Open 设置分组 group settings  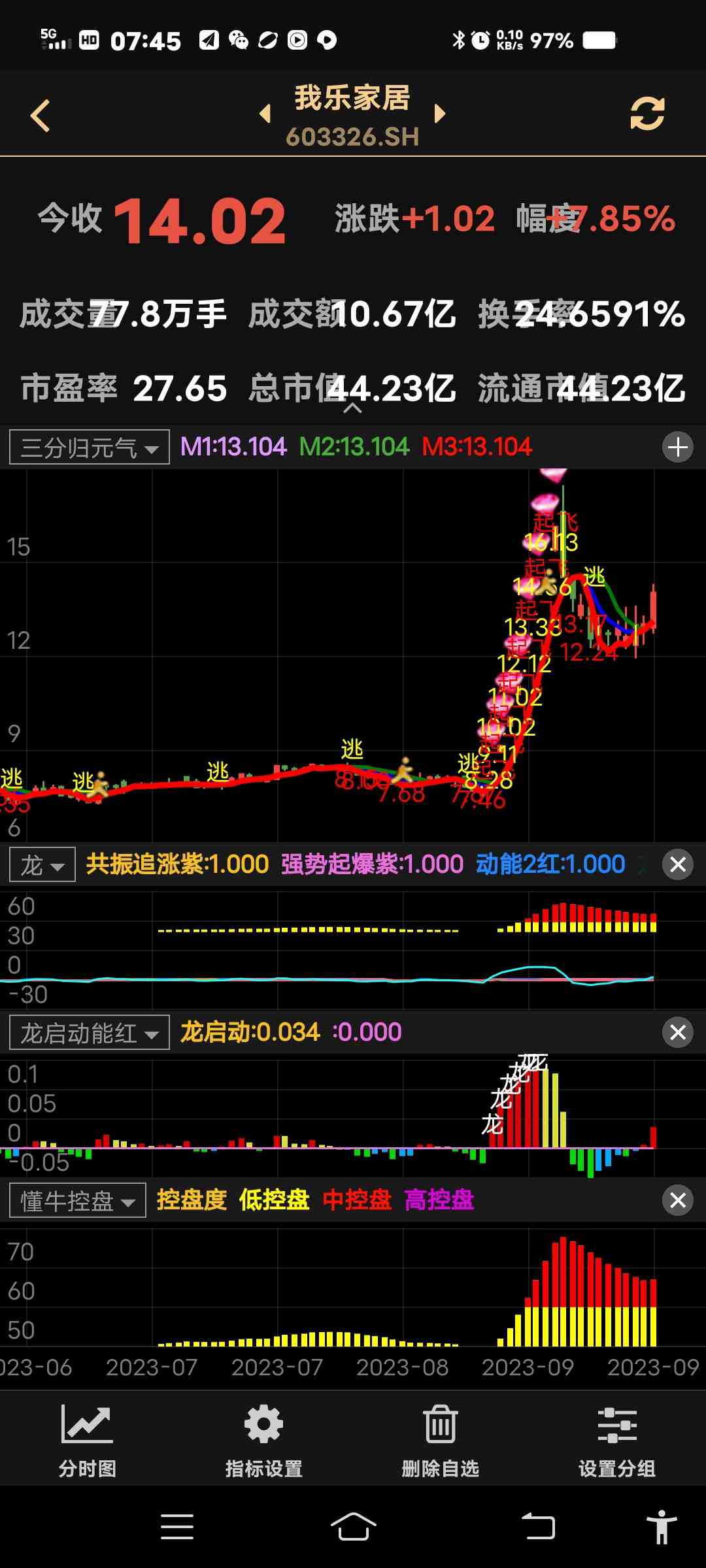point(617,1442)
